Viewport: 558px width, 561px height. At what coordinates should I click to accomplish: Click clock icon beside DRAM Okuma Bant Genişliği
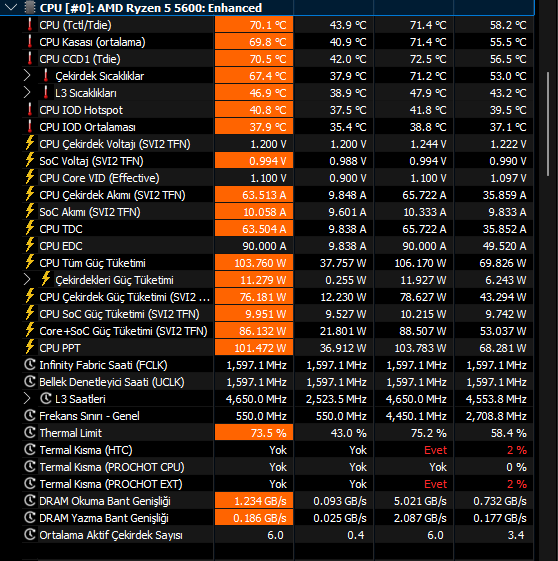[30, 501]
